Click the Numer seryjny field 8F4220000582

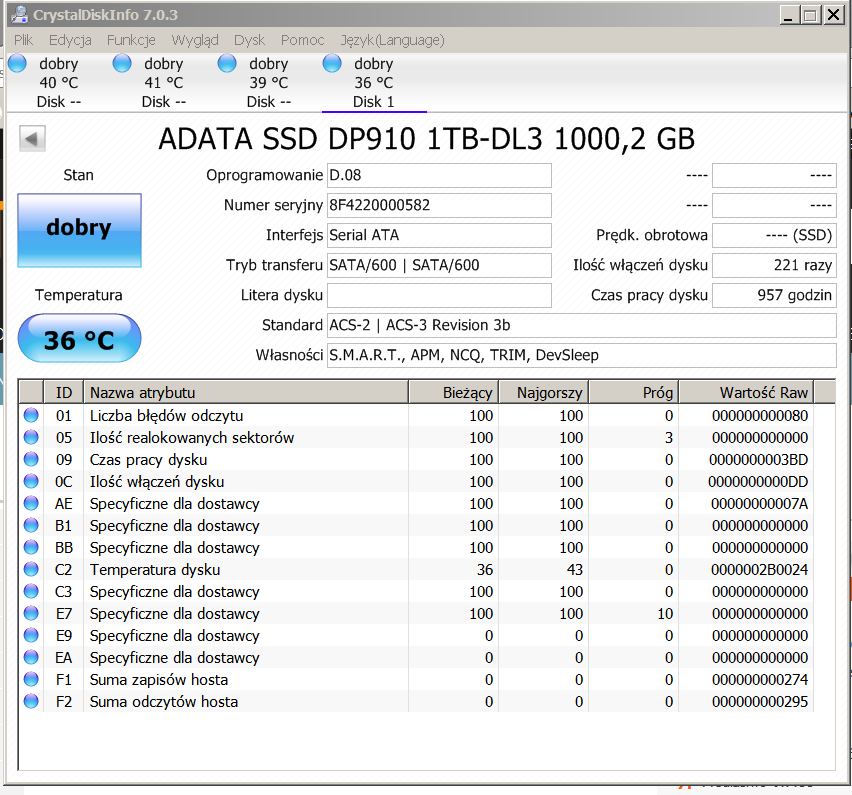[x=439, y=205]
